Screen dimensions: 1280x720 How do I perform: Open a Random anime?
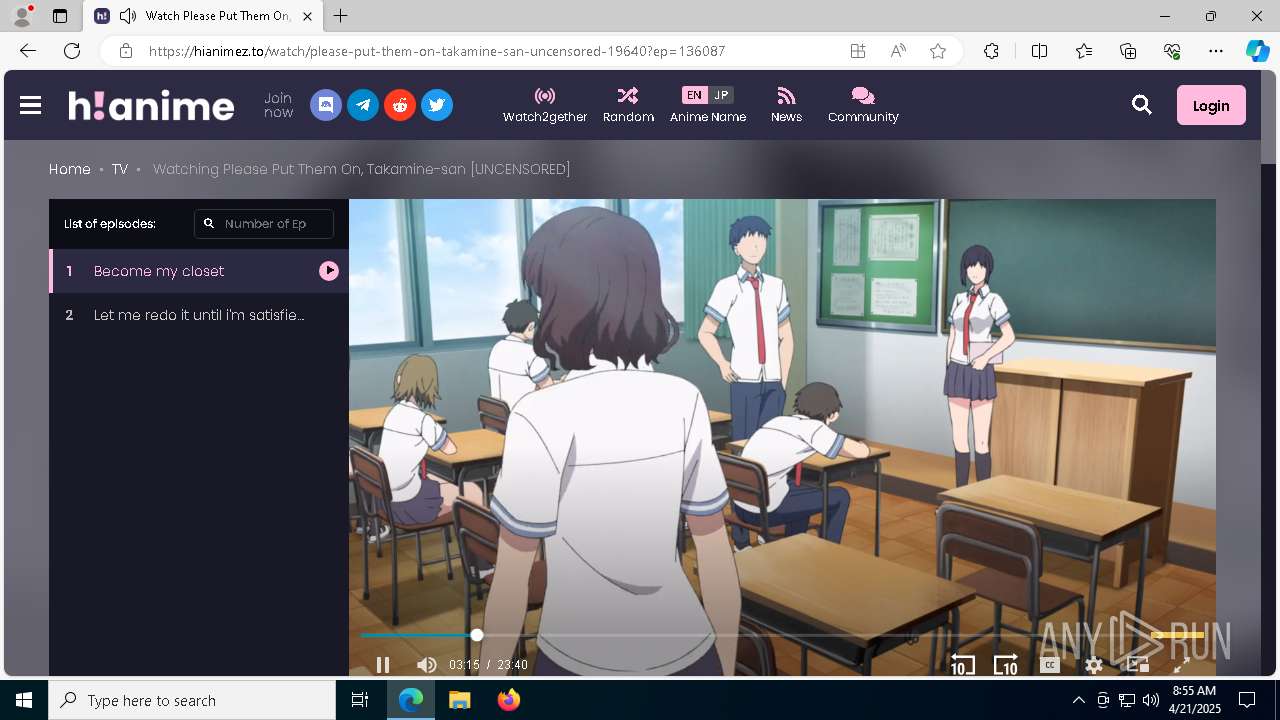click(x=628, y=105)
